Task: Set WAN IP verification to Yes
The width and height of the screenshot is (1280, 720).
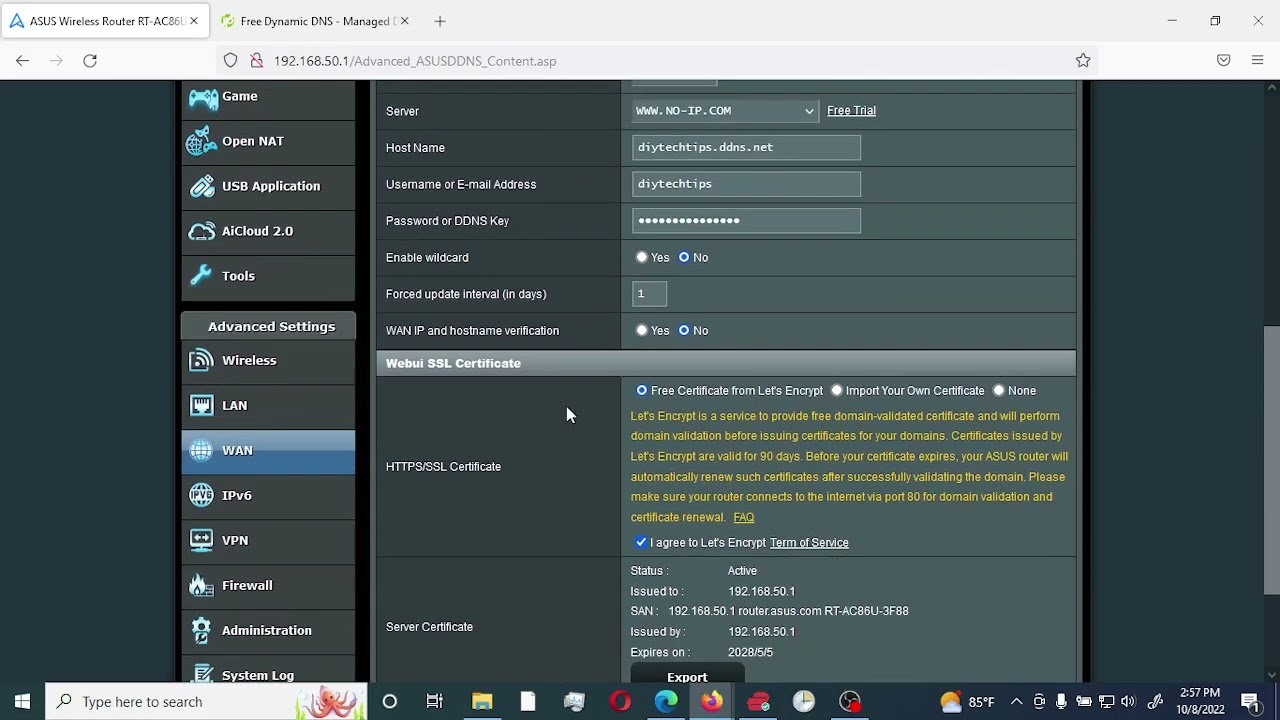Action: click(x=642, y=331)
